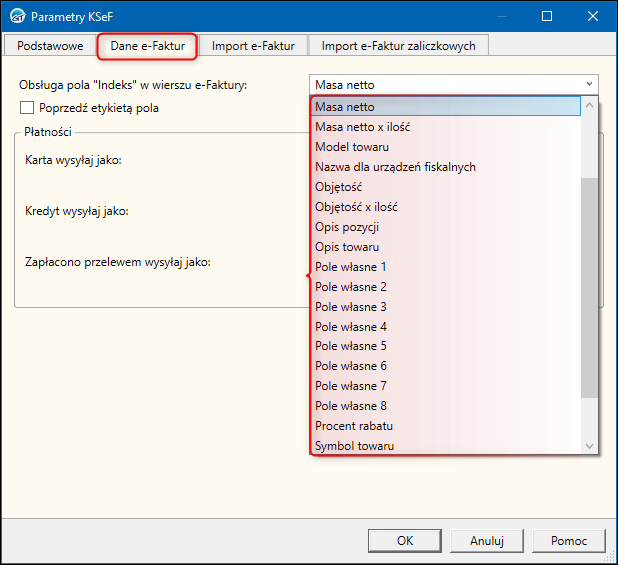This screenshot has height=565, width=618.
Task: Select 'Pole własne 3' option
Action: click(x=446, y=307)
